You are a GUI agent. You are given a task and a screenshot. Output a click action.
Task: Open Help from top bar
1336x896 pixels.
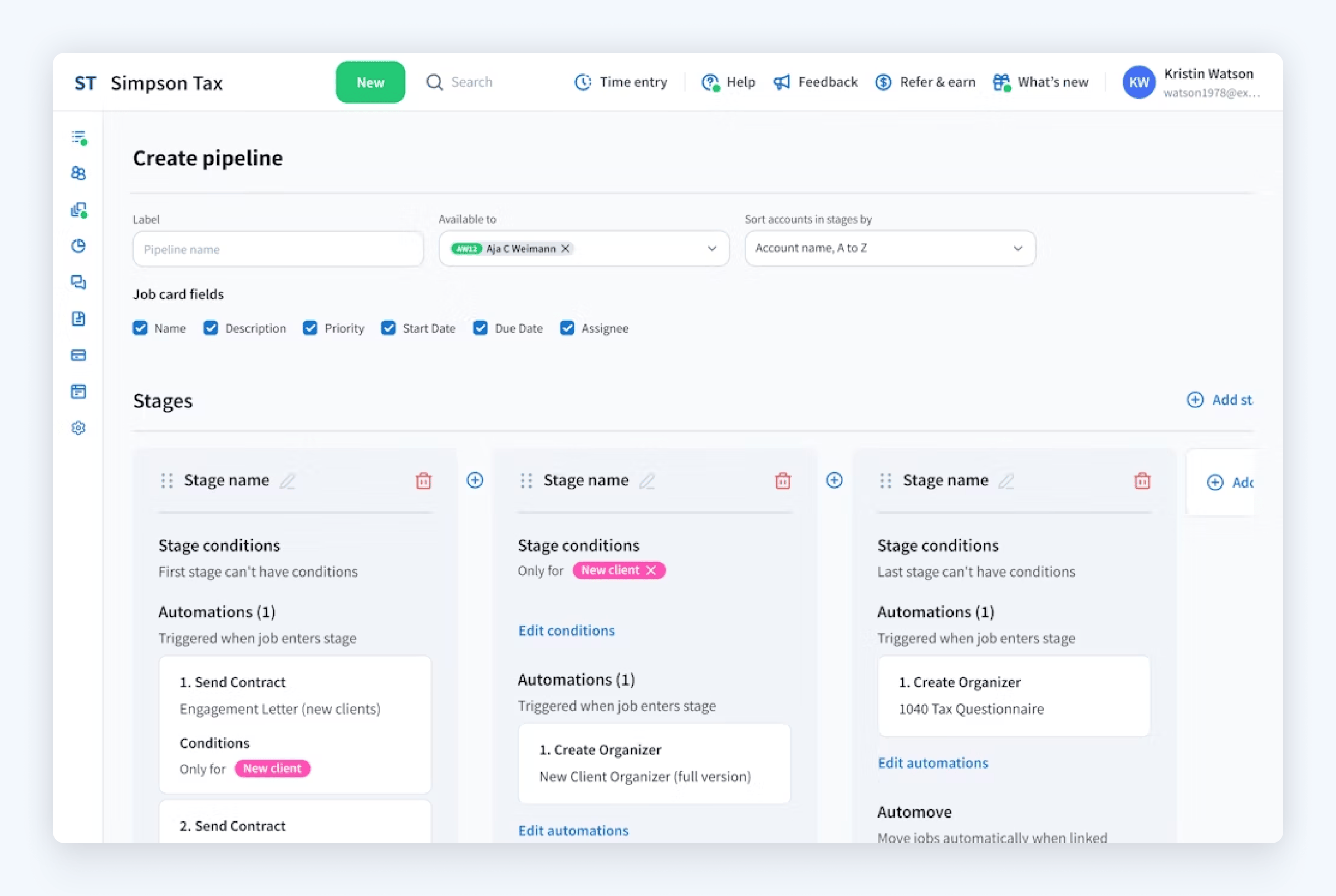[x=729, y=82]
